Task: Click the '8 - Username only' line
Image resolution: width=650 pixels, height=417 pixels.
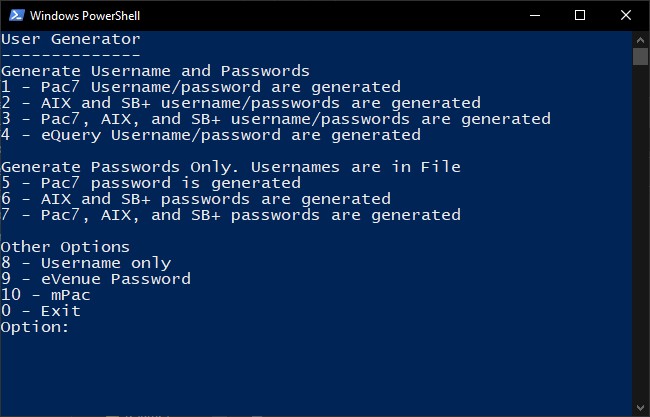Action: 86,263
